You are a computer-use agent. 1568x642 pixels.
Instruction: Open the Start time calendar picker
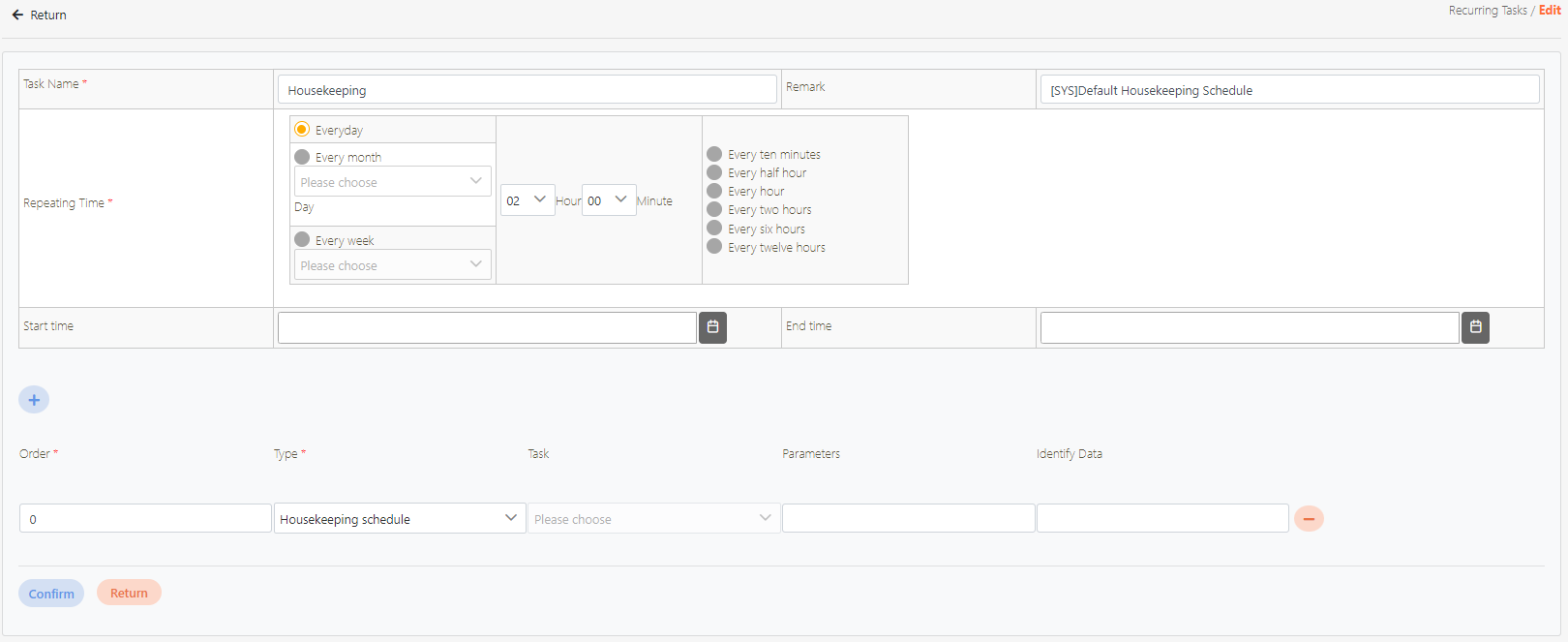point(712,327)
